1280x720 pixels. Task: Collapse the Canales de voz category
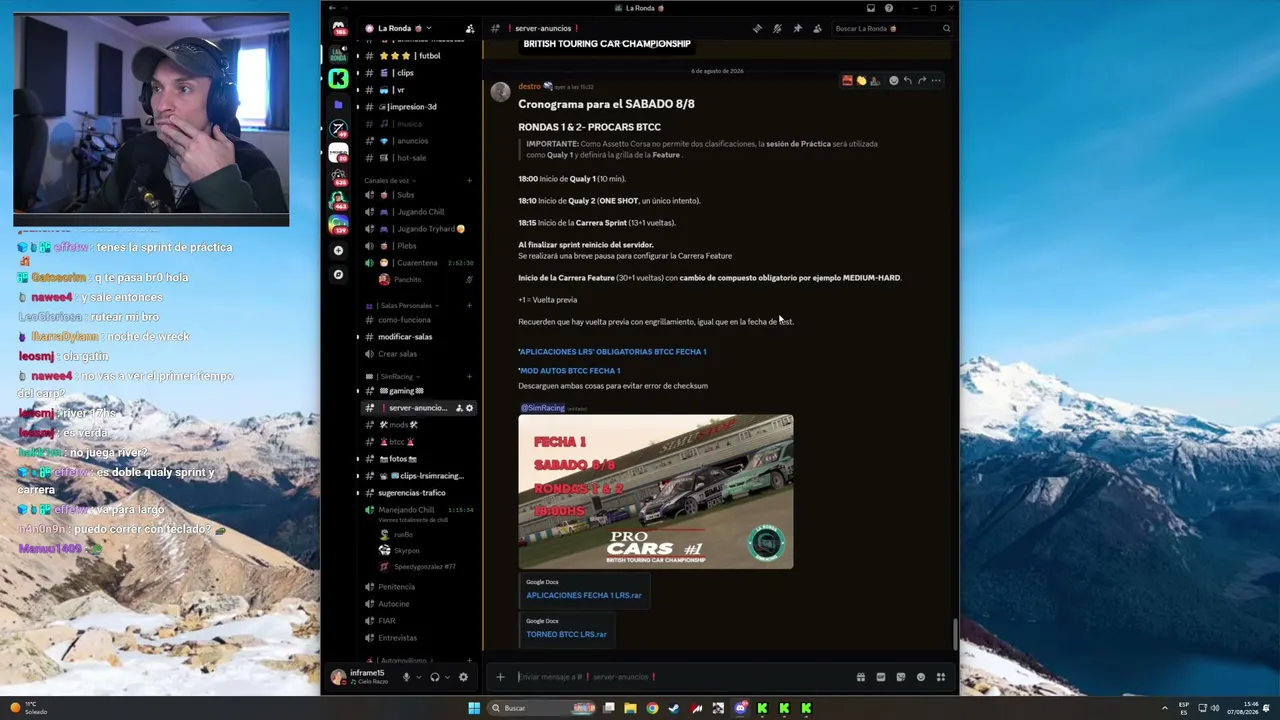click(x=389, y=181)
